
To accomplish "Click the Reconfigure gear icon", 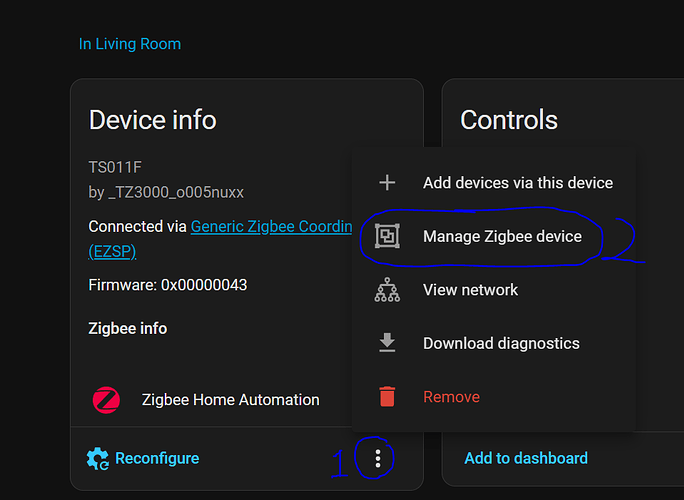I will [x=98, y=459].
